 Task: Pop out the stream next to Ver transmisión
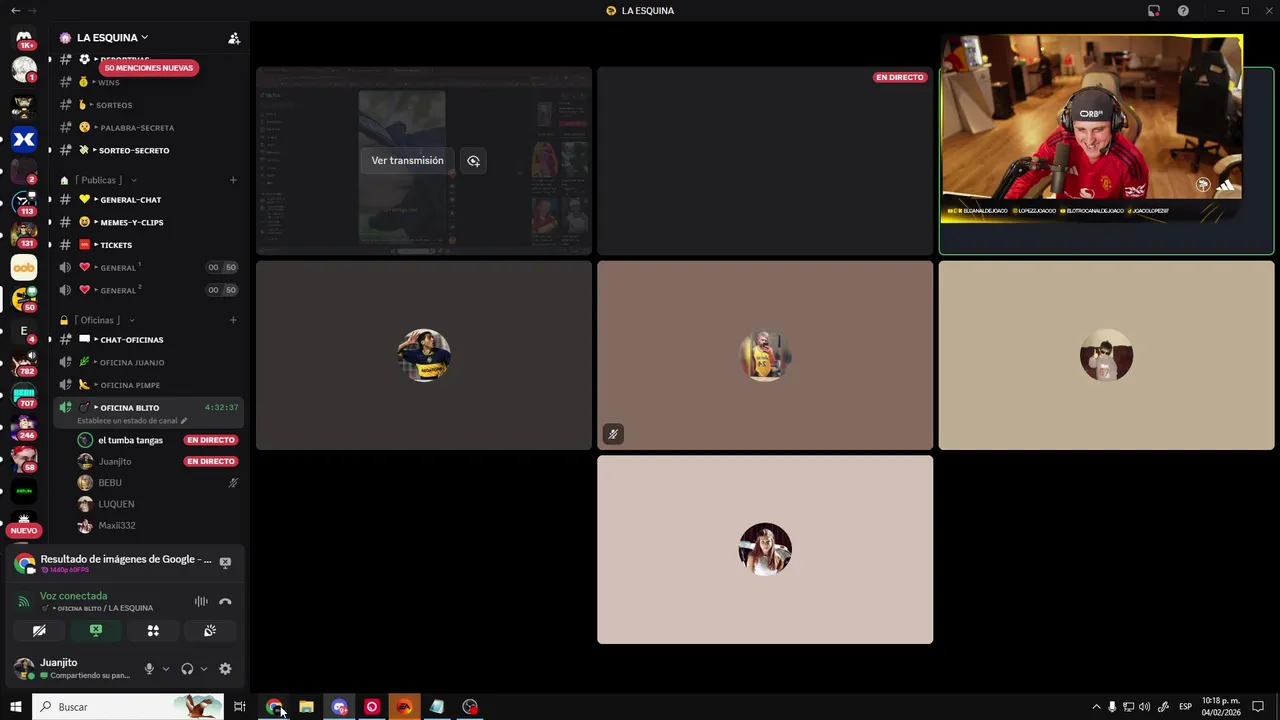point(473,160)
